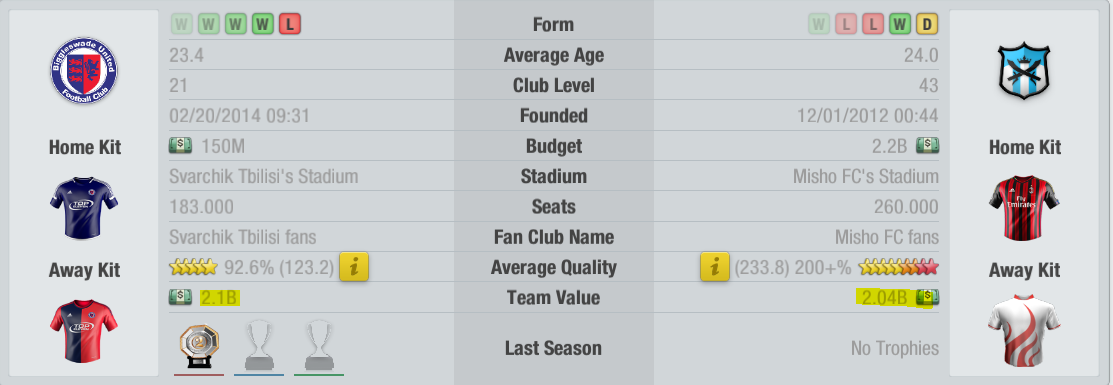Click the second grey trophy cup
This screenshot has width=1113, height=385.
pos(258,345)
